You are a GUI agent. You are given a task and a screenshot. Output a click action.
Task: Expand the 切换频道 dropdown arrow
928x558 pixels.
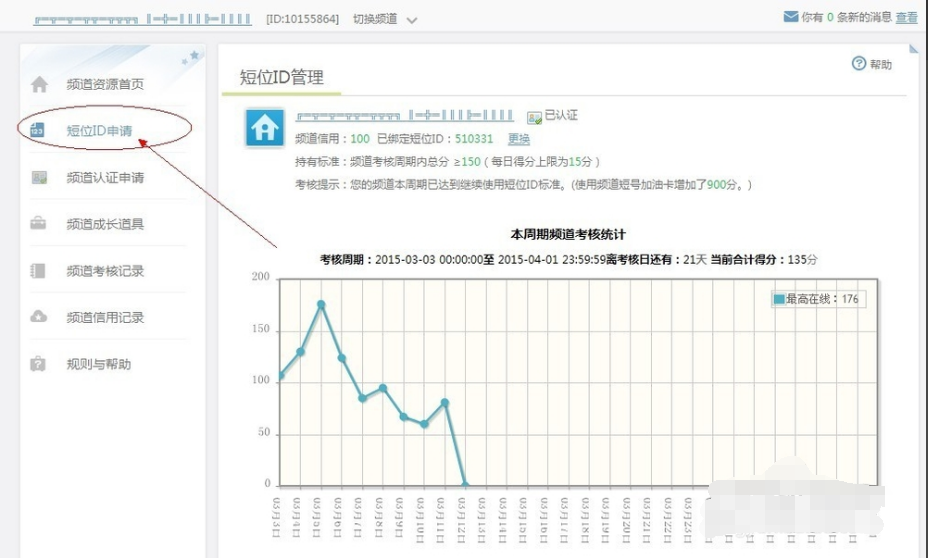coord(412,20)
